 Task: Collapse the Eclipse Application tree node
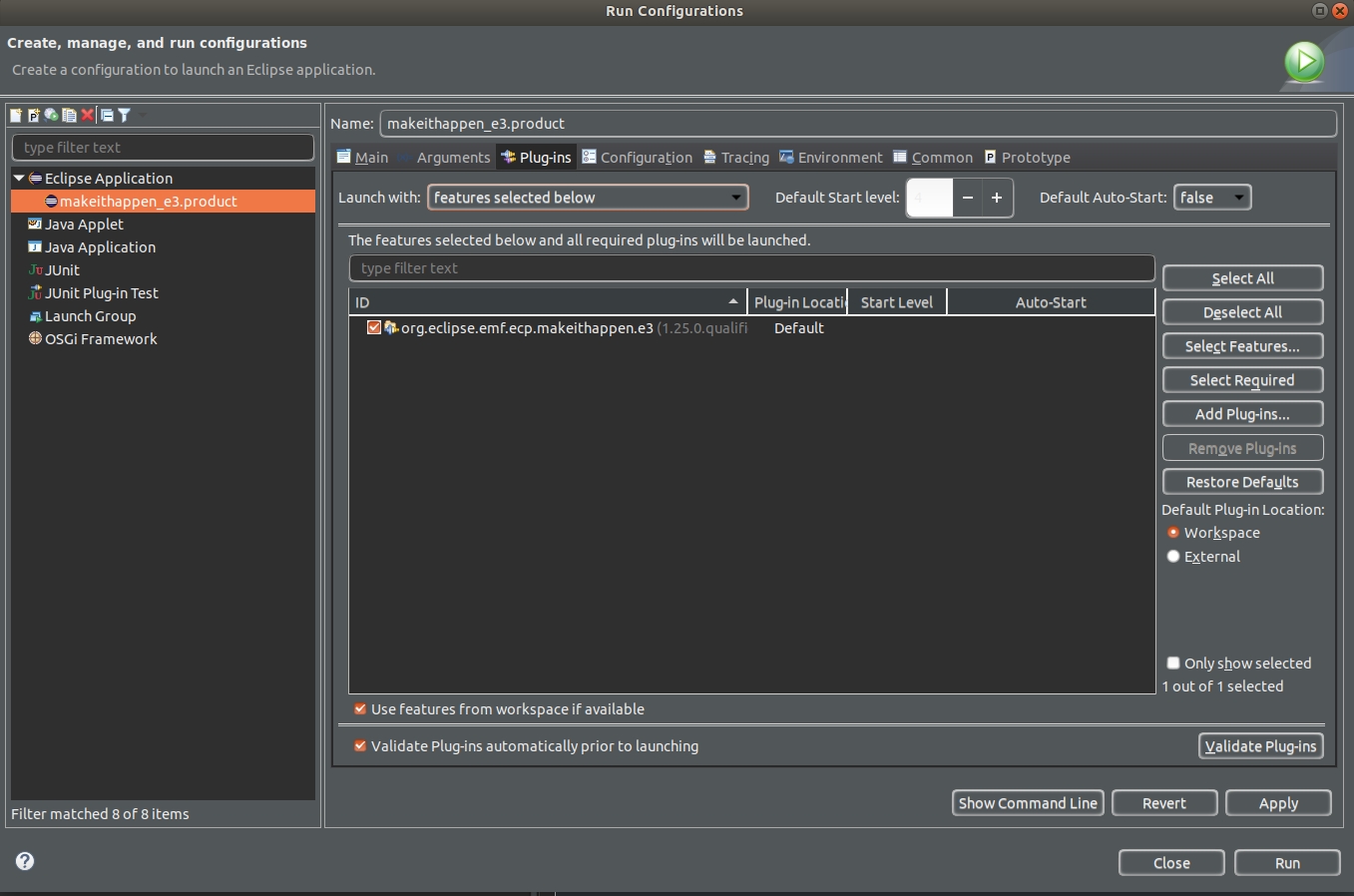tap(19, 178)
